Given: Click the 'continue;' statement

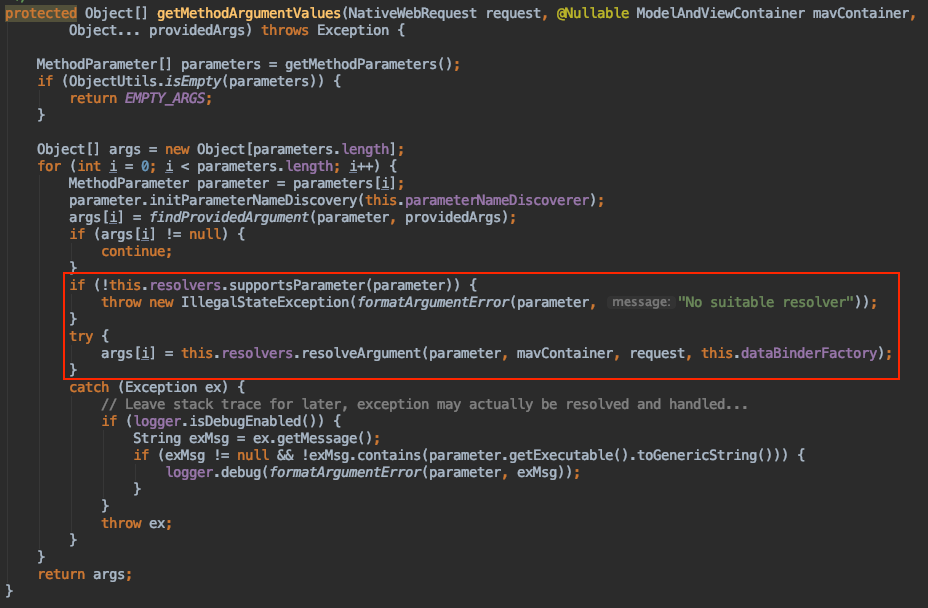Looking at the screenshot, I should (x=136, y=251).
